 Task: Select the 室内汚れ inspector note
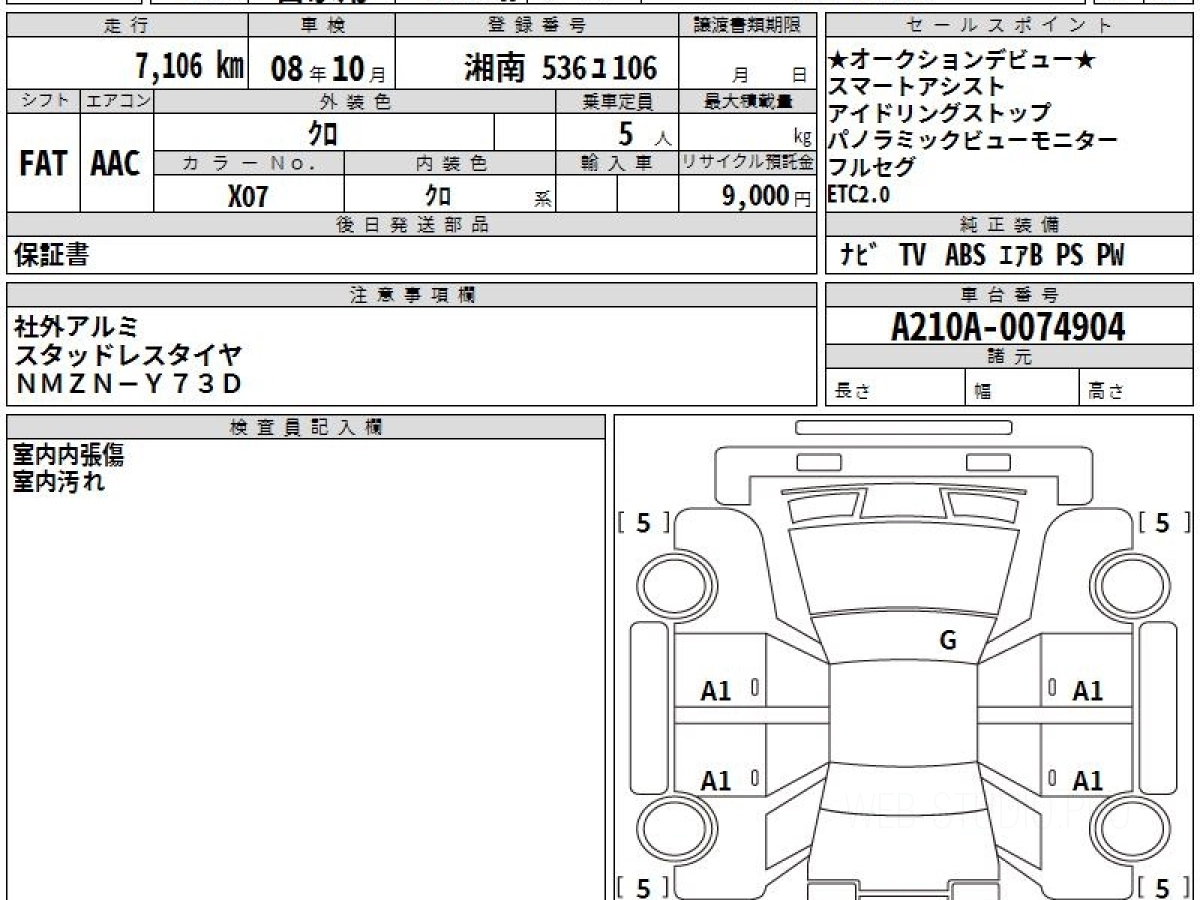point(59,482)
